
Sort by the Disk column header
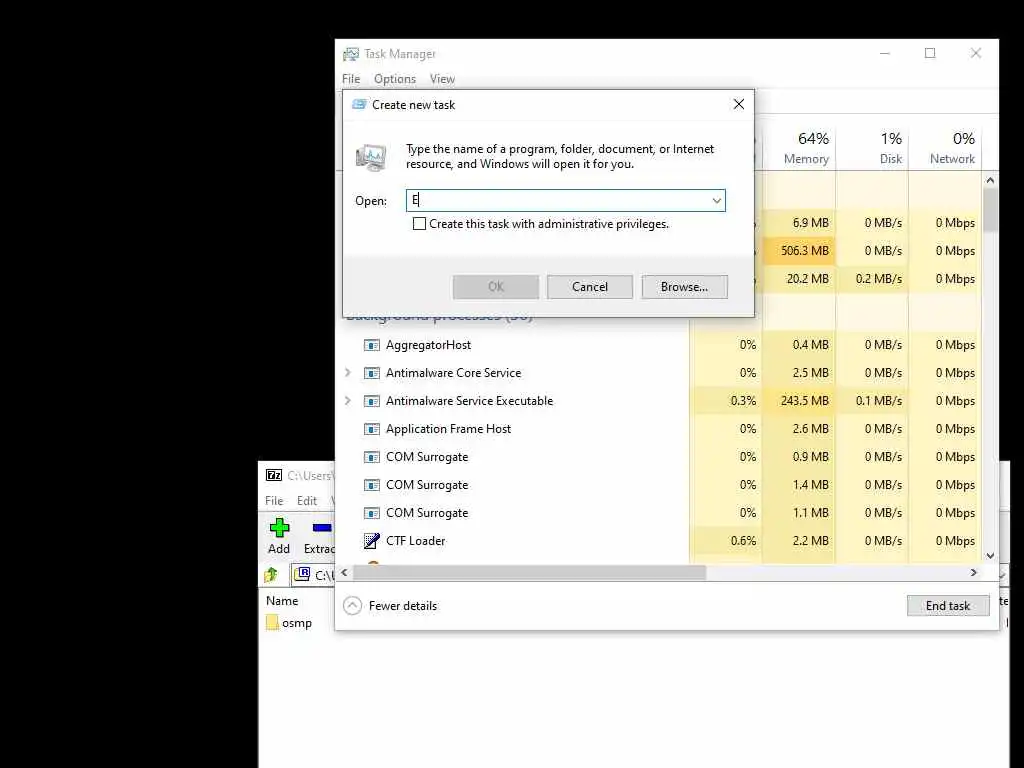point(872,148)
